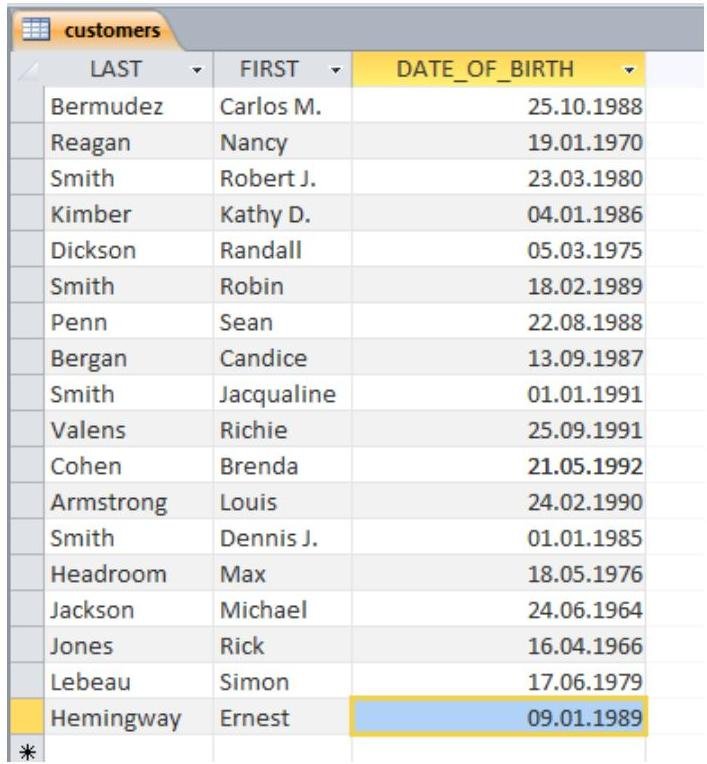
Task: Select the Hemingway row using its selector
Action: point(25,718)
